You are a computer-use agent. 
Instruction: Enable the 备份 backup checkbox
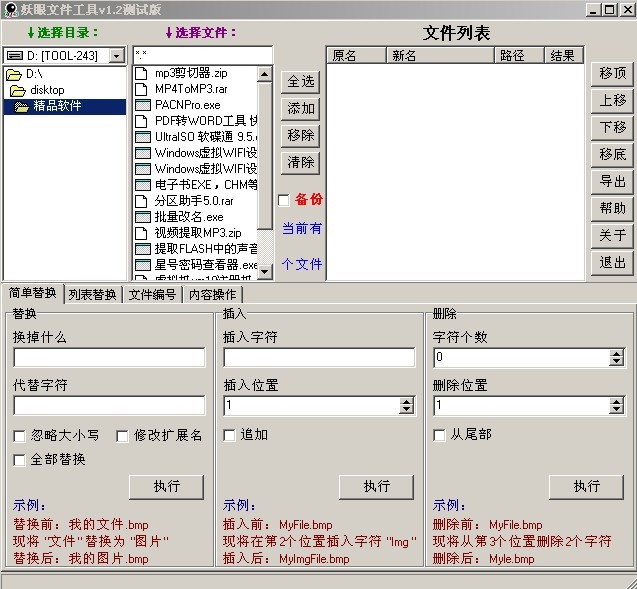(x=284, y=200)
